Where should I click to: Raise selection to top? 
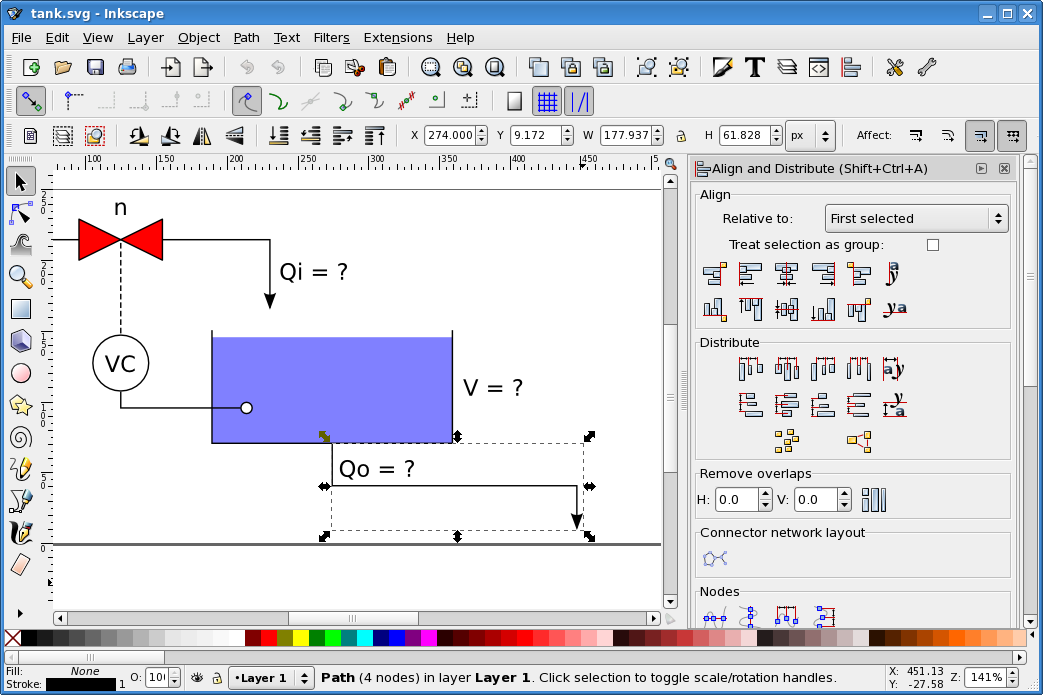coord(374,136)
